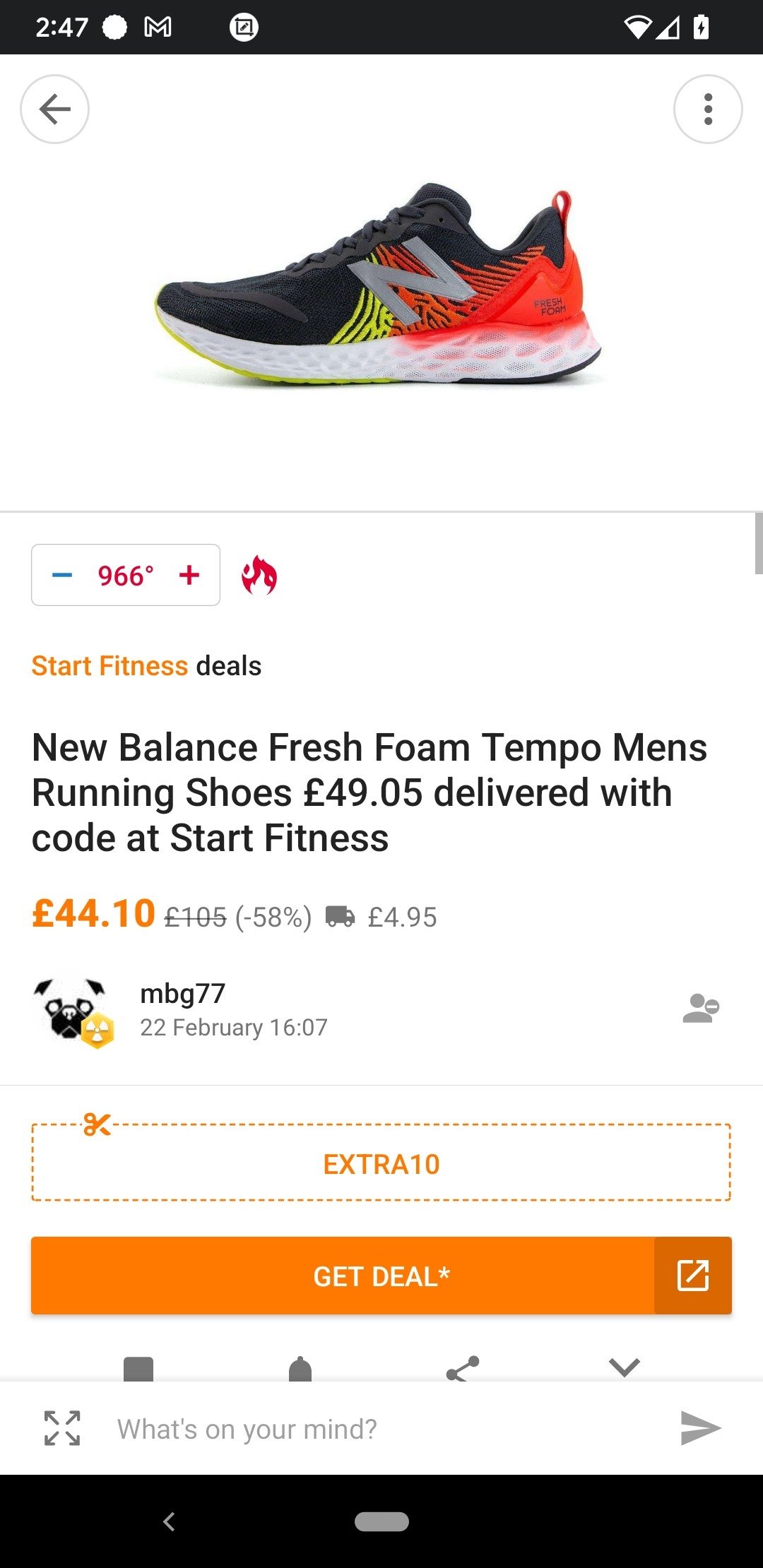Open deal in external browser icon
The width and height of the screenshot is (763, 1568).
pos(693,1276)
